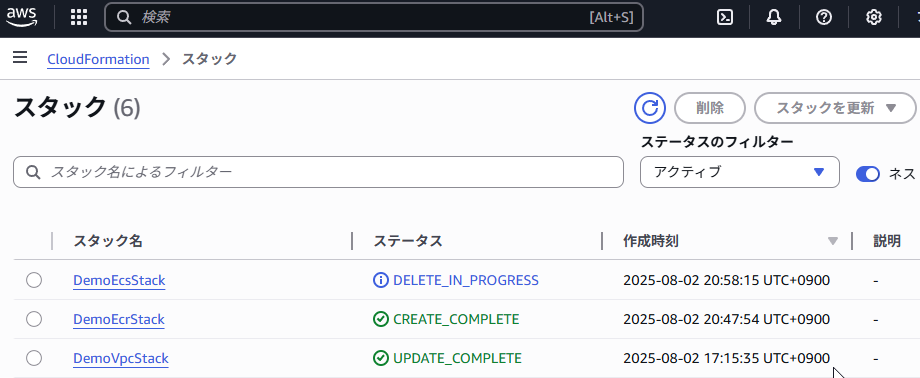Open the settings gear icon
The height and width of the screenshot is (378, 920).
pos(874,18)
